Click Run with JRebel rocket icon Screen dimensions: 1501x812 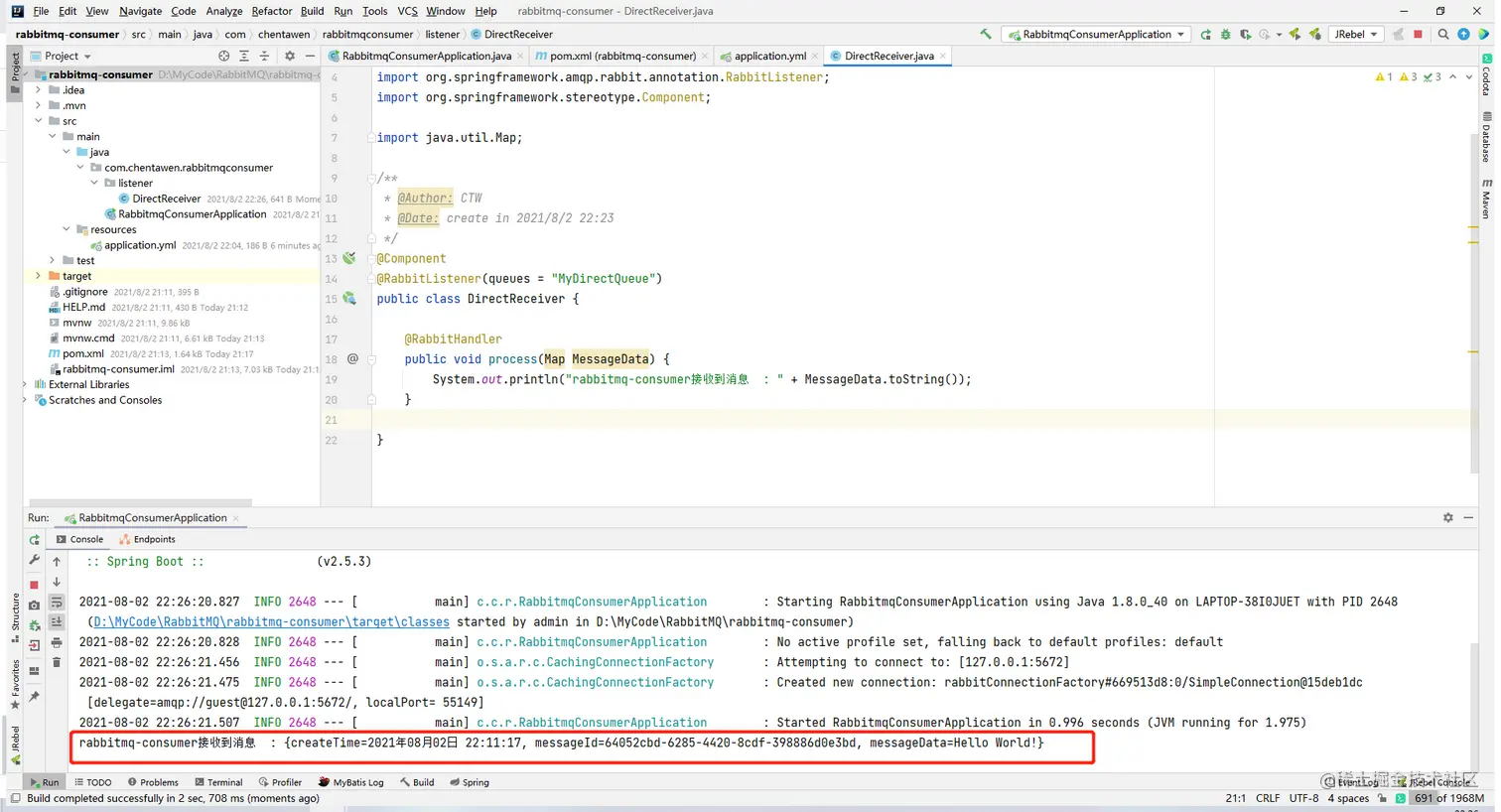click(x=1295, y=34)
